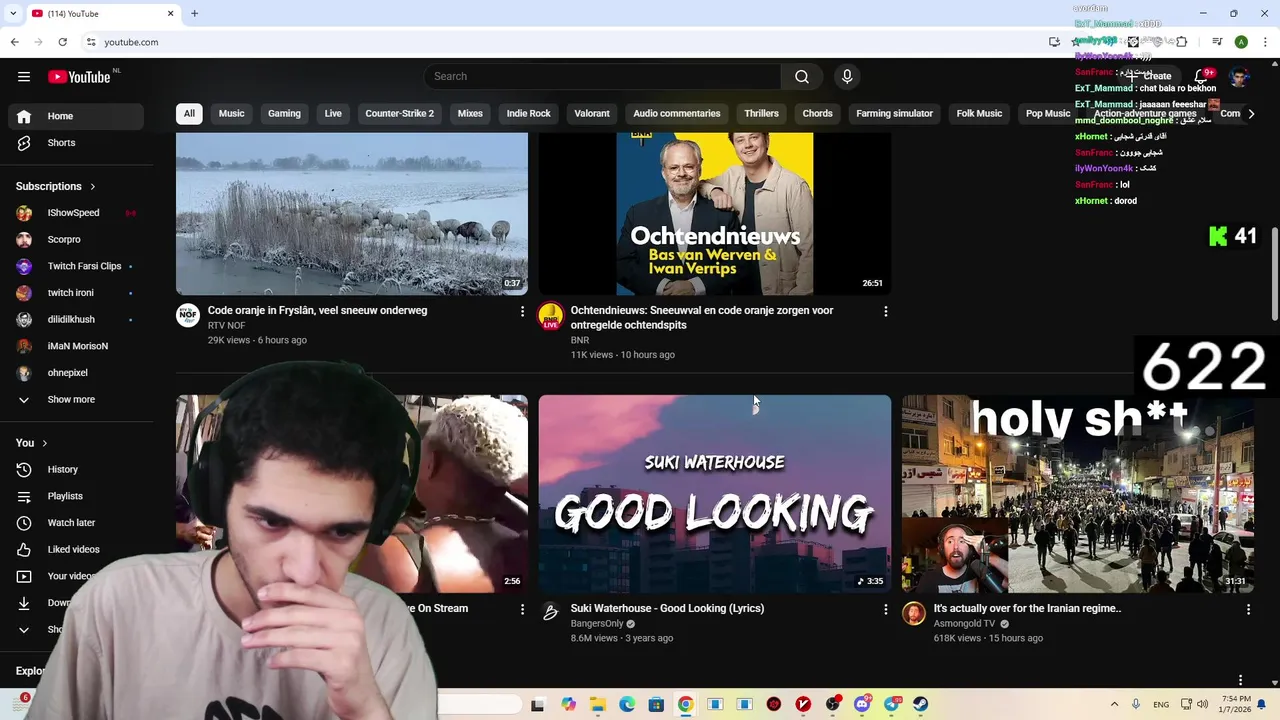Open Telegram from the taskbar
The height and width of the screenshot is (720, 1280).
pos(891,704)
